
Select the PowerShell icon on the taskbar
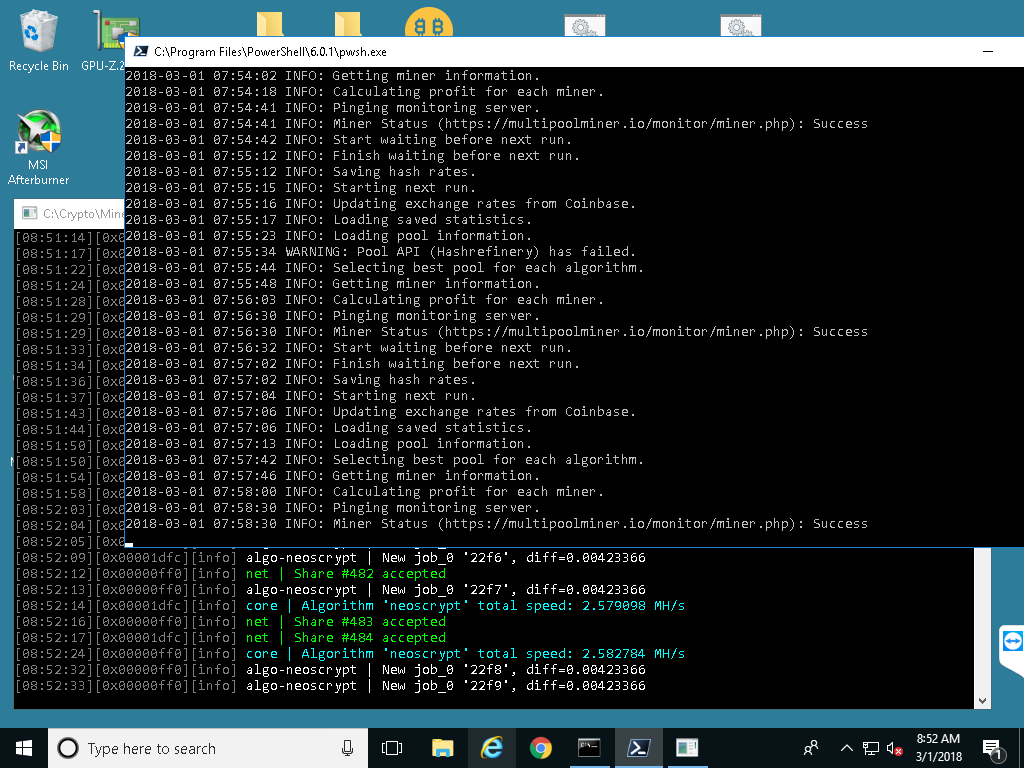coord(638,747)
